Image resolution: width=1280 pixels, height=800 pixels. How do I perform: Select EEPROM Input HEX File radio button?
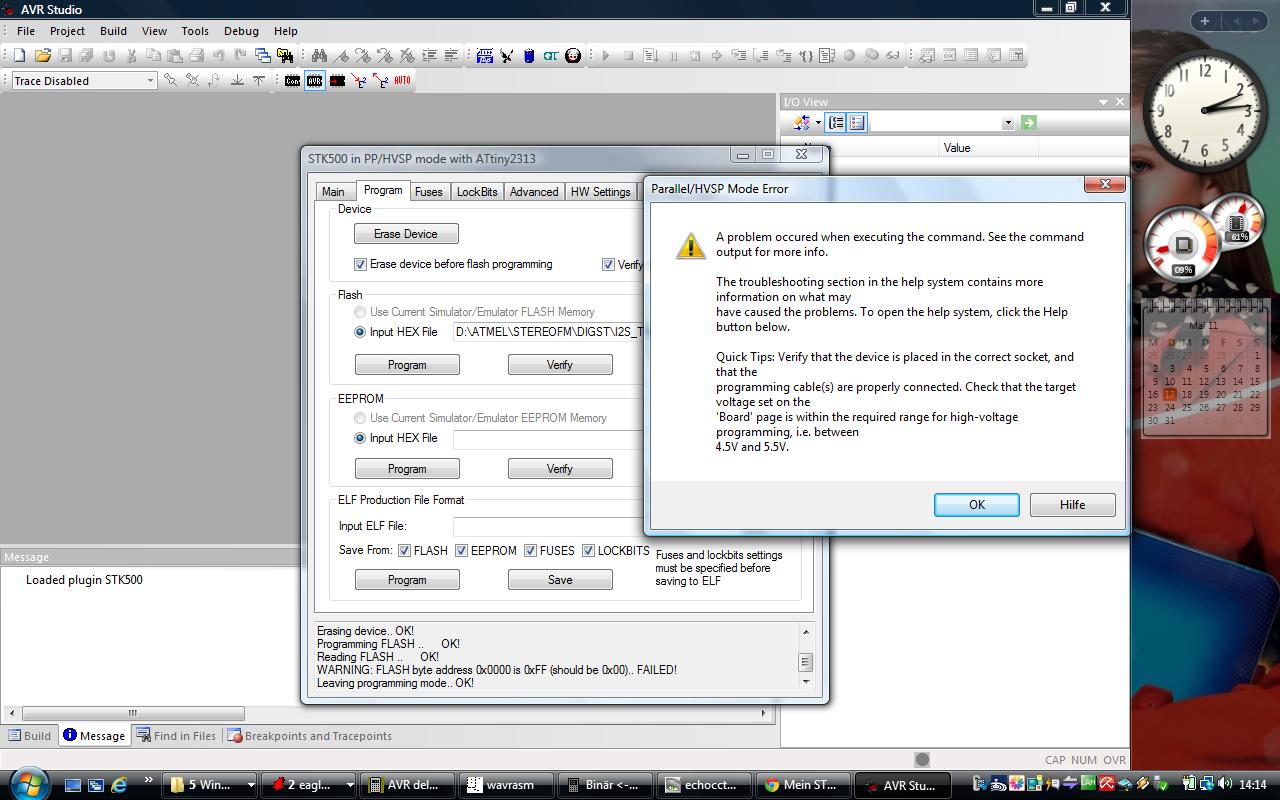pos(360,438)
